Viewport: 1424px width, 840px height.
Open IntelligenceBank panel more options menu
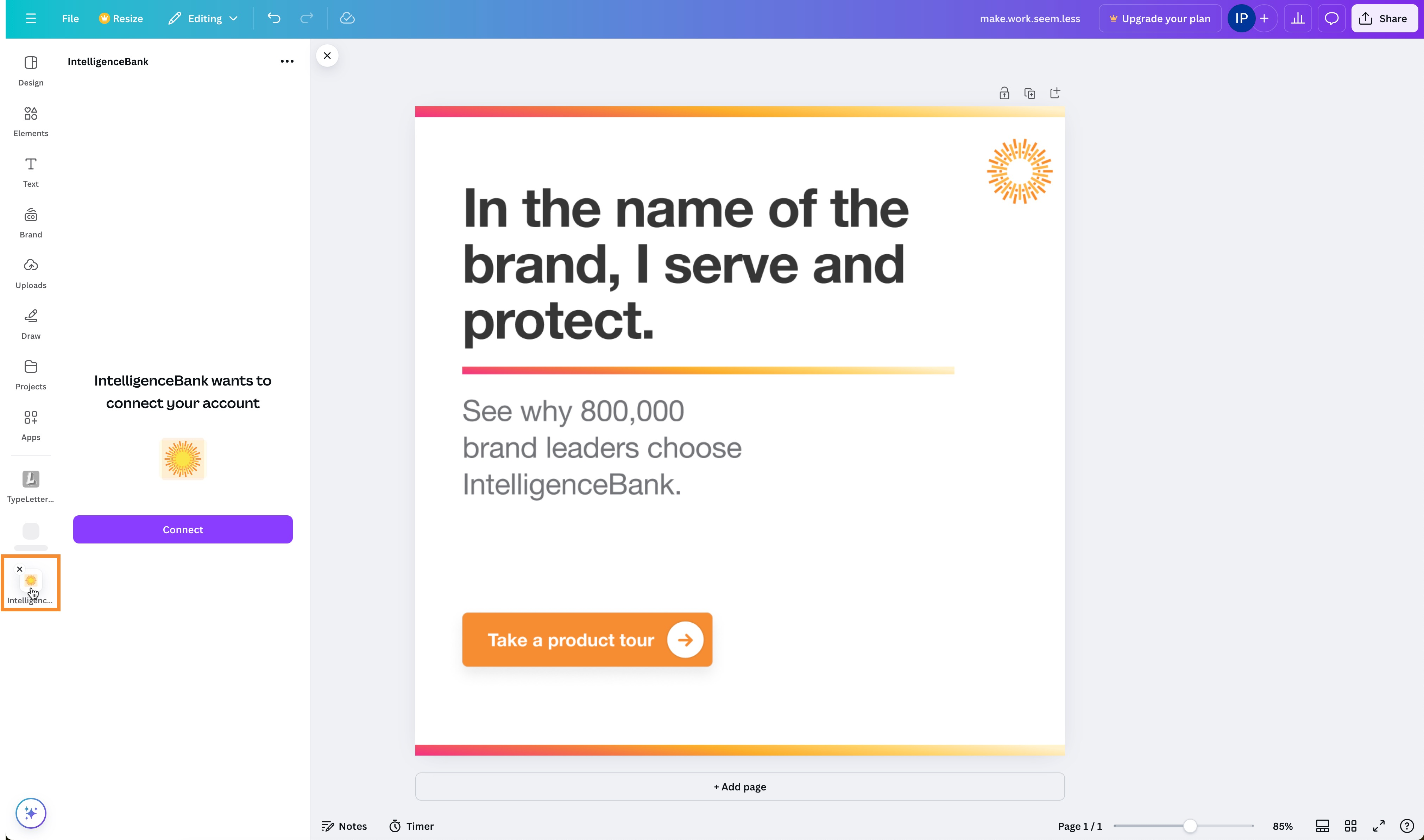(x=287, y=61)
